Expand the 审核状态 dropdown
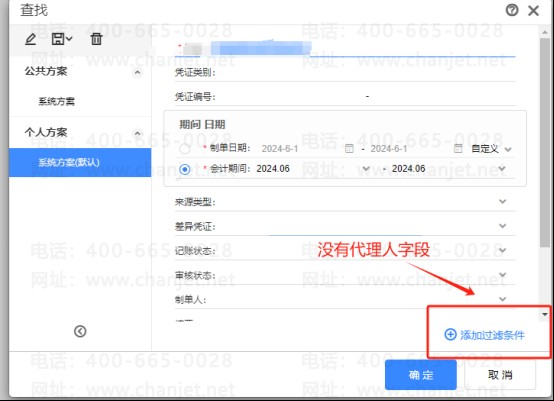This screenshot has height=401, width=554. pyautogui.click(x=502, y=275)
